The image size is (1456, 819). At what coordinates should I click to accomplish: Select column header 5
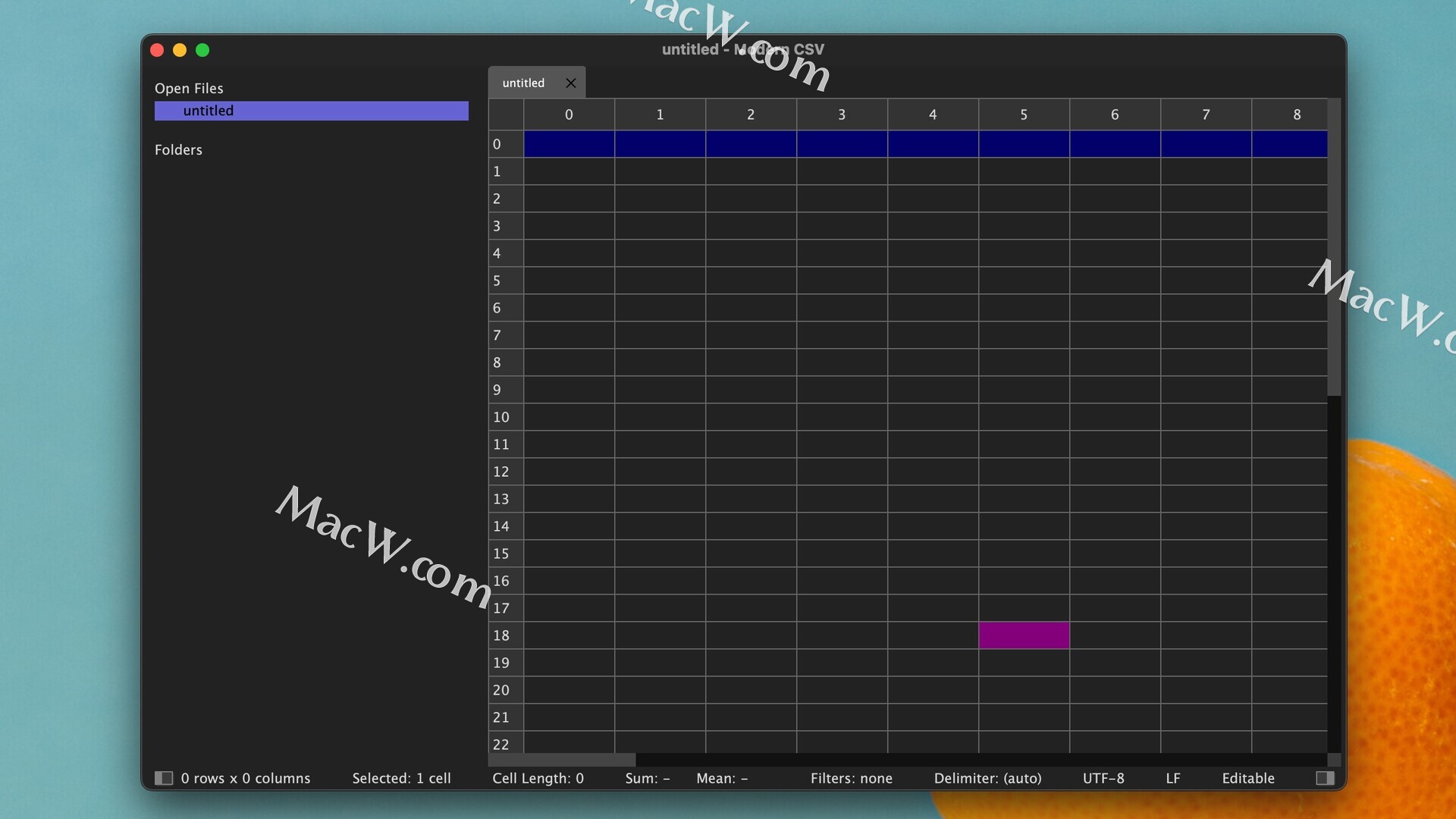tap(1024, 115)
